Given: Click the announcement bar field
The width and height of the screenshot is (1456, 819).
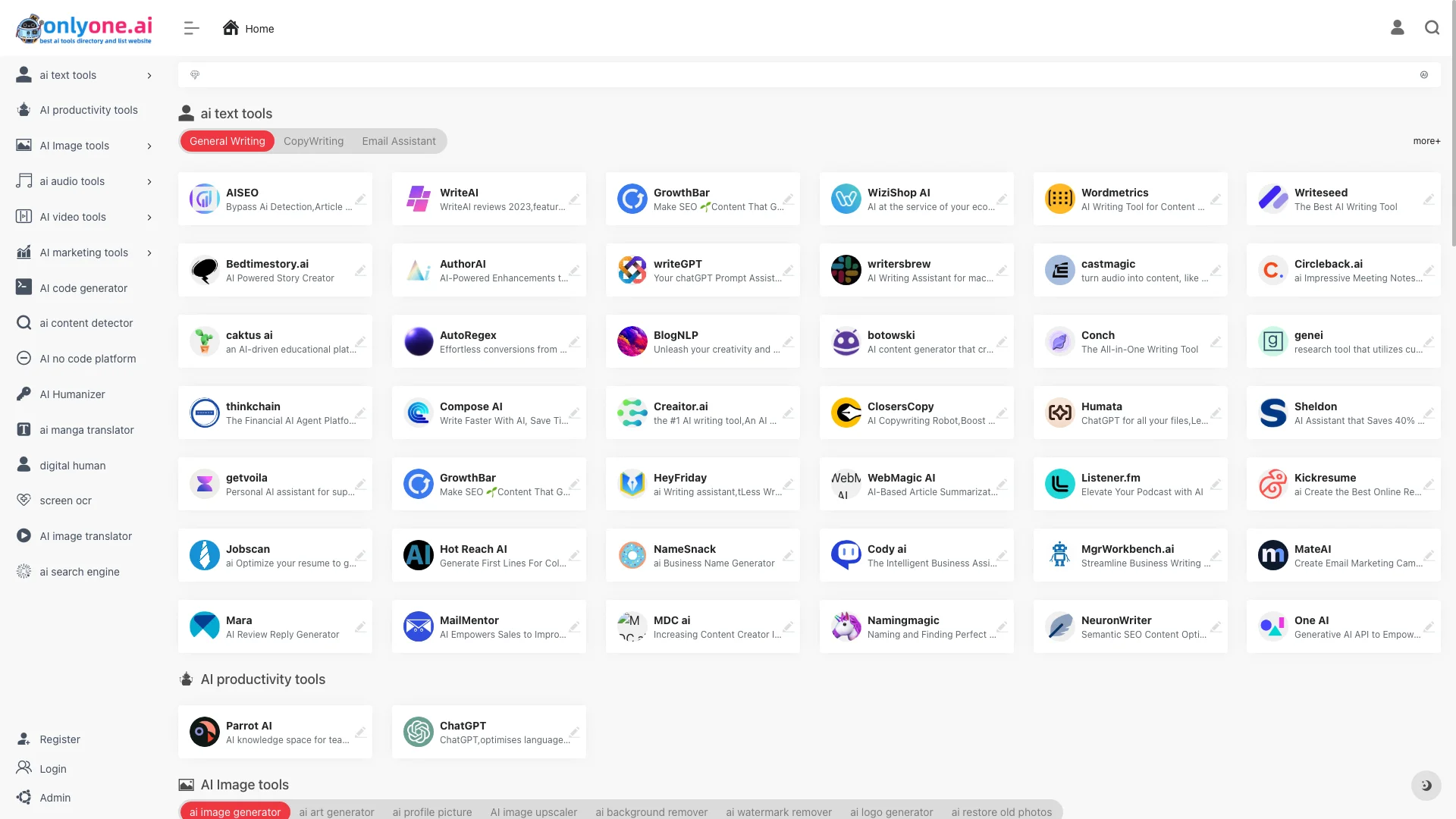Looking at the screenshot, I should click(809, 75).
